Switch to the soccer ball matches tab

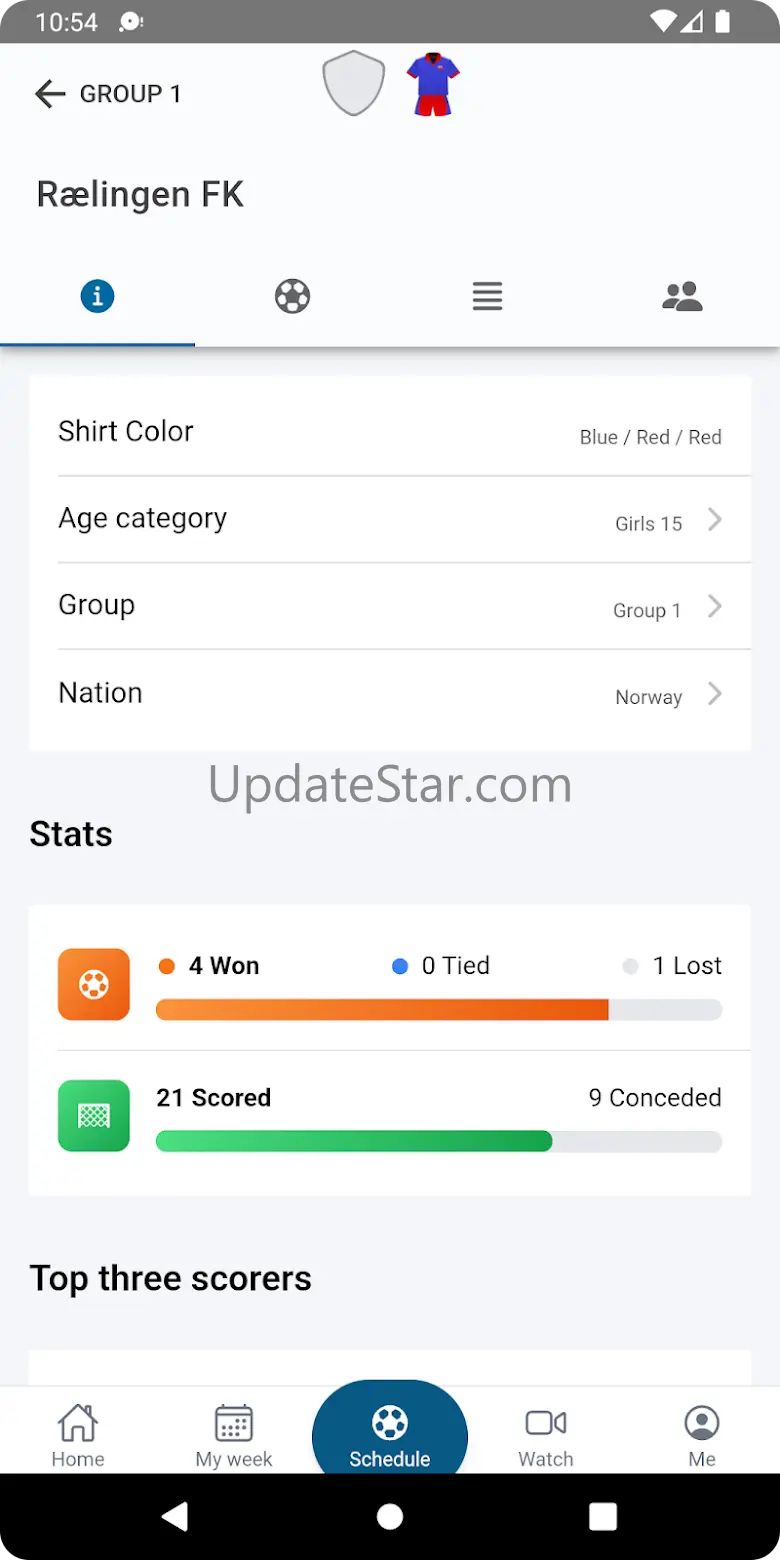click(x=292, y=296)
